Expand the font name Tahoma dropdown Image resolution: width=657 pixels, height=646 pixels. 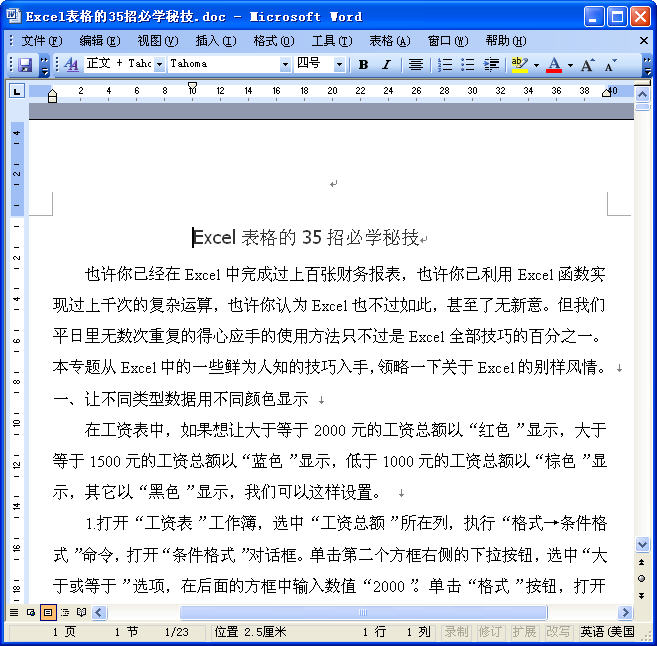pyautogui.click(x=285, y=64)
